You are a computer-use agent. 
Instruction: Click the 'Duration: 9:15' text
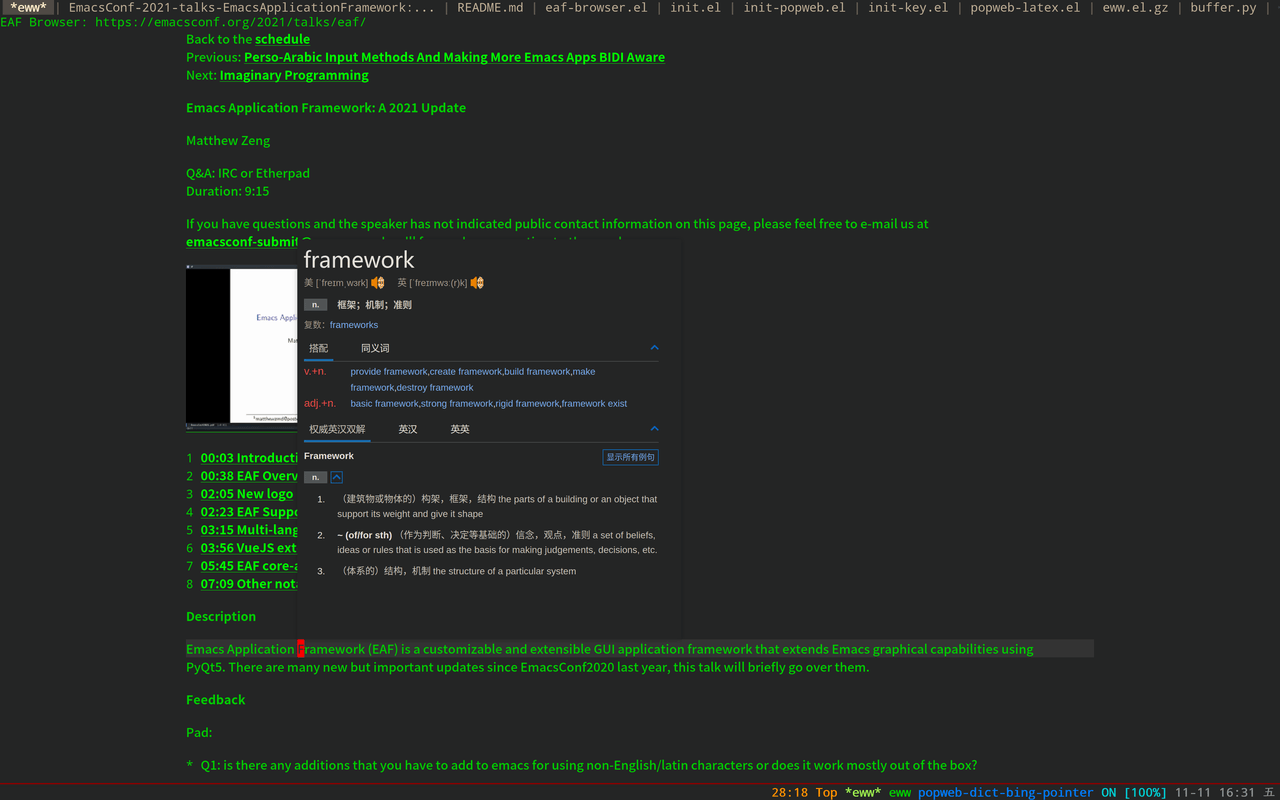227,191
